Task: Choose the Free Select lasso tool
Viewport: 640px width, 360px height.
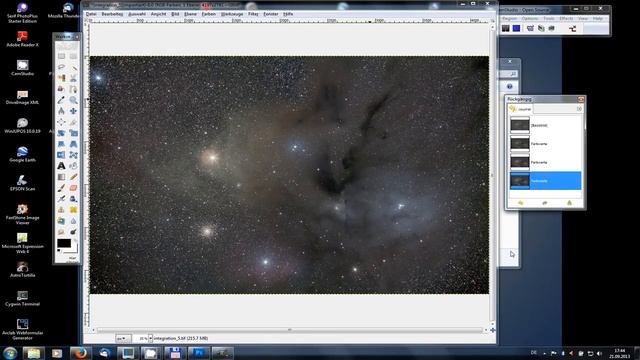Action: tap(61, 67)
